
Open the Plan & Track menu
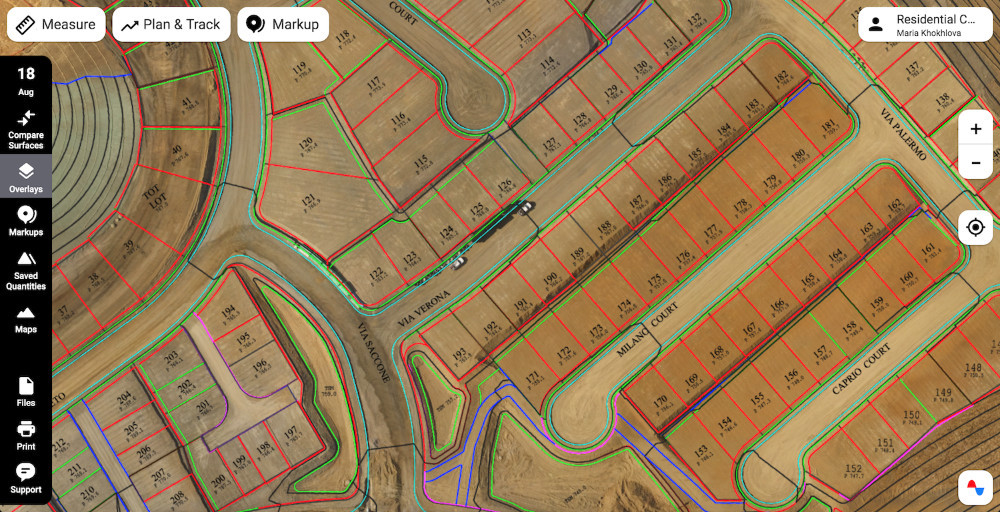click(171, 24)
